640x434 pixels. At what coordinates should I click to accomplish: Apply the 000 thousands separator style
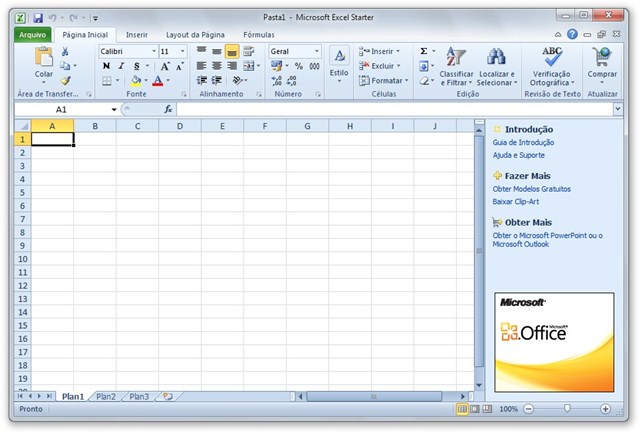click(x=314, y=66)
